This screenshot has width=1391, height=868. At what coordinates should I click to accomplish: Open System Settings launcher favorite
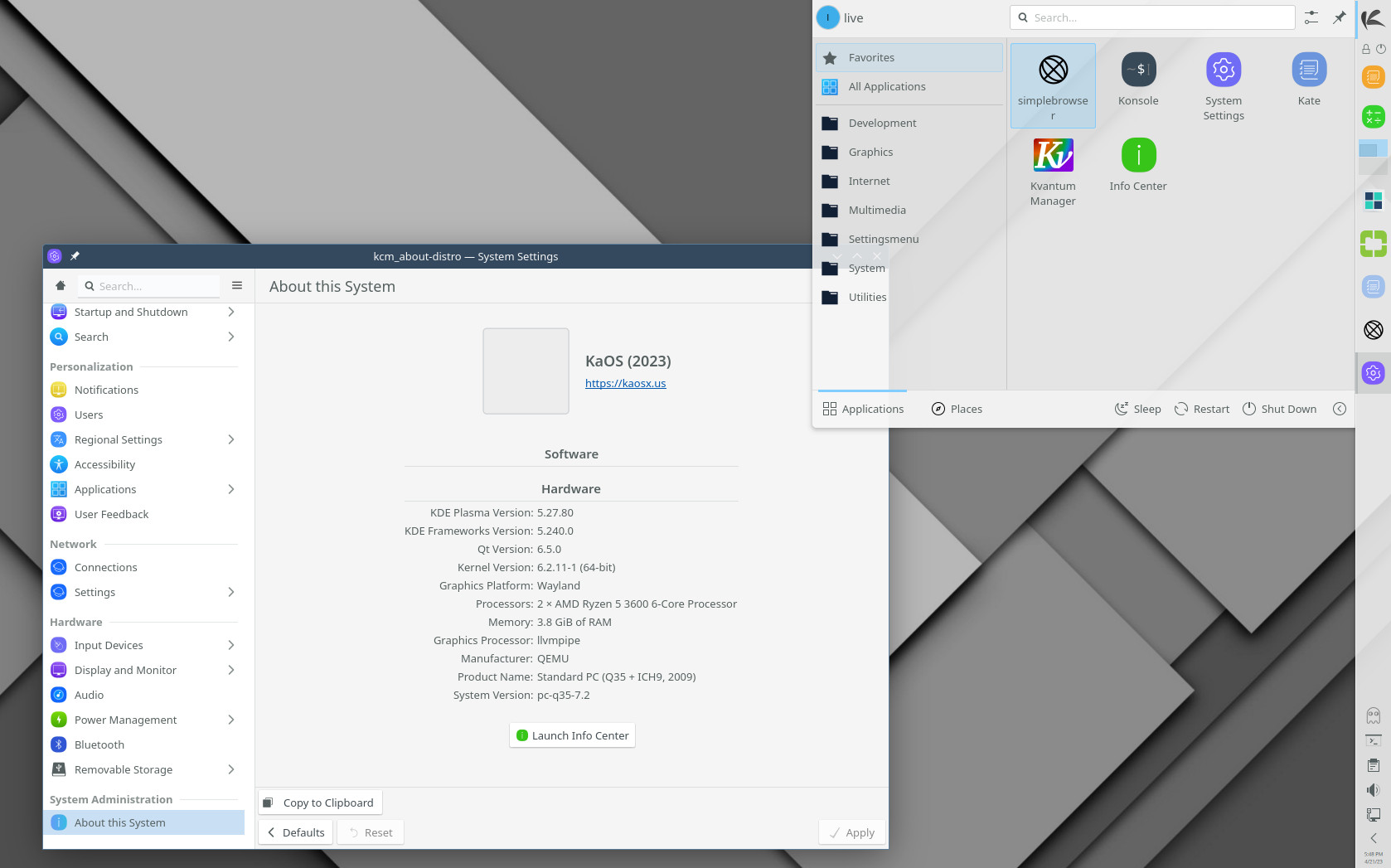click(1224, 86)
